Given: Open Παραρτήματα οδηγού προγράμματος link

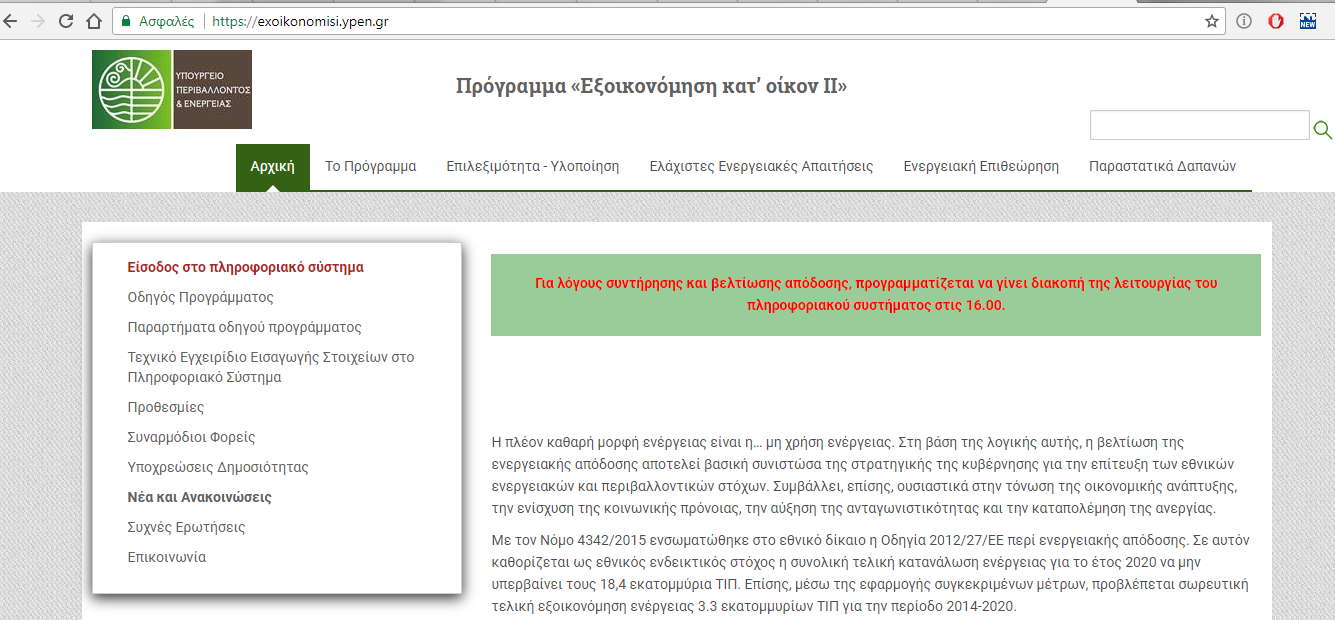Looking at the screenshot, I should tap(245, 327).
